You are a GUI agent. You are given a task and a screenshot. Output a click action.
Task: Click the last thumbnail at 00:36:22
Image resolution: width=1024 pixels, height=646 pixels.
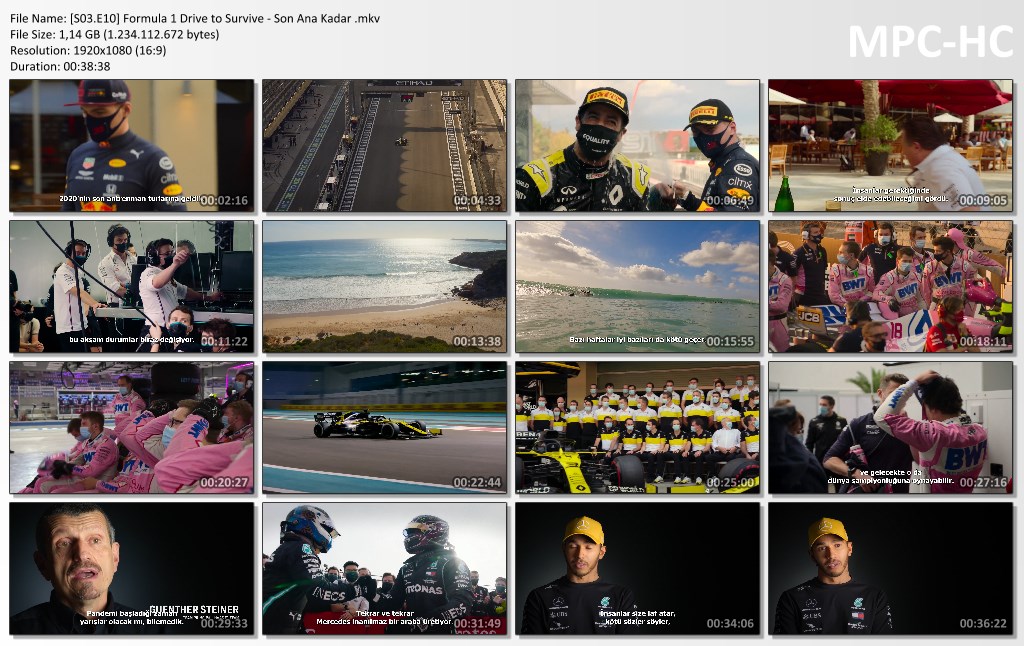pyautogui.click(x=890, y=569)
